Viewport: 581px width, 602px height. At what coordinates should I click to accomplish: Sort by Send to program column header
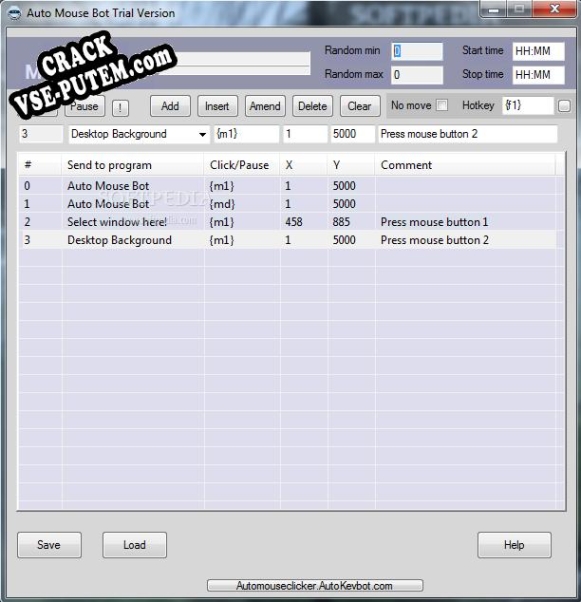132,165
